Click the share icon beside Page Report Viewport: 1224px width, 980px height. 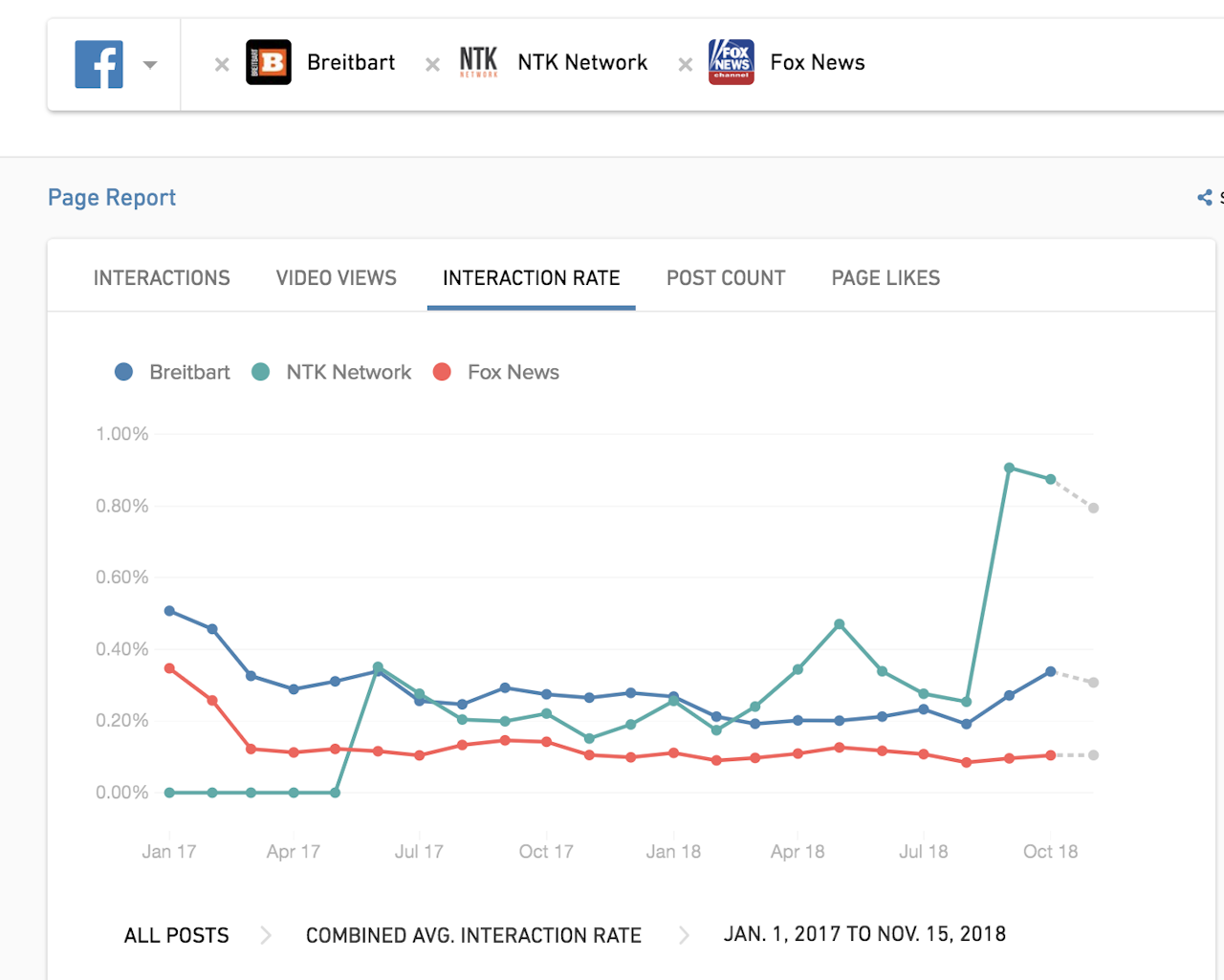coord(1203,197)
